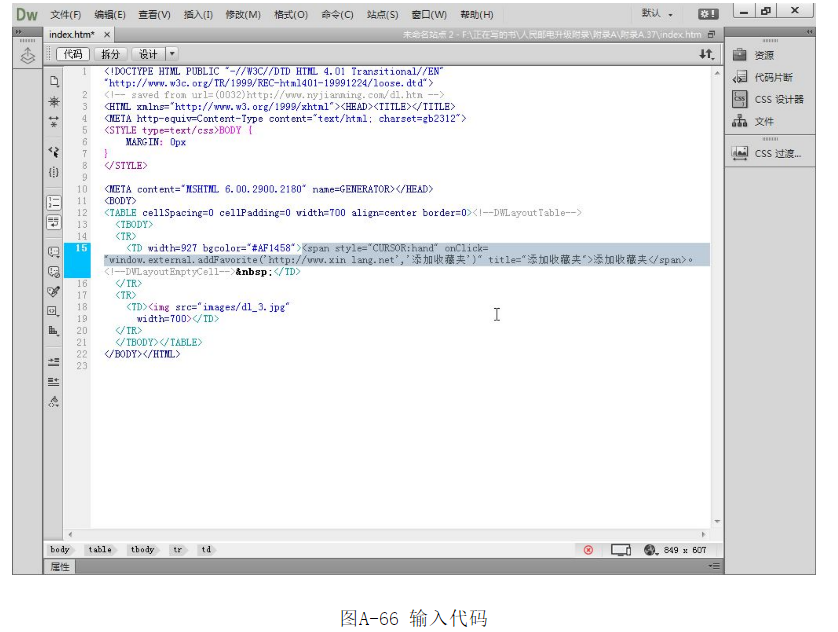Open the 代码片断 (Snippets) panel

tap(773, 77)
